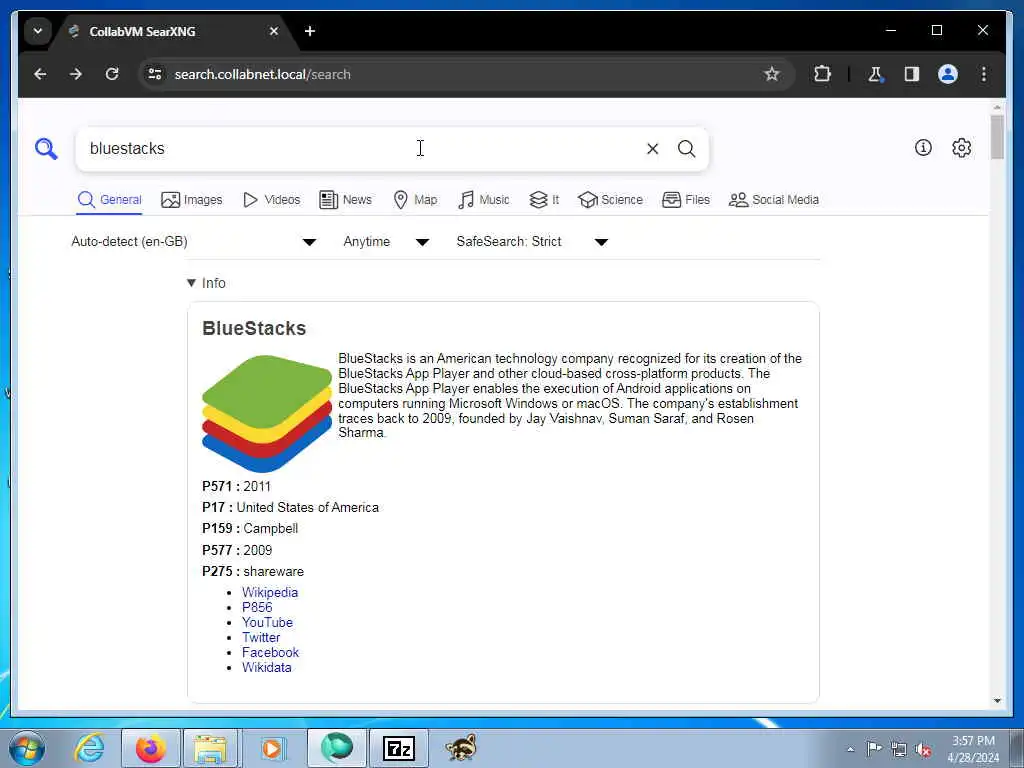The height and width of the screenshot is (768, 1024).
Task: Open the Wikipedia link
Action: click(x=270, y=592)
